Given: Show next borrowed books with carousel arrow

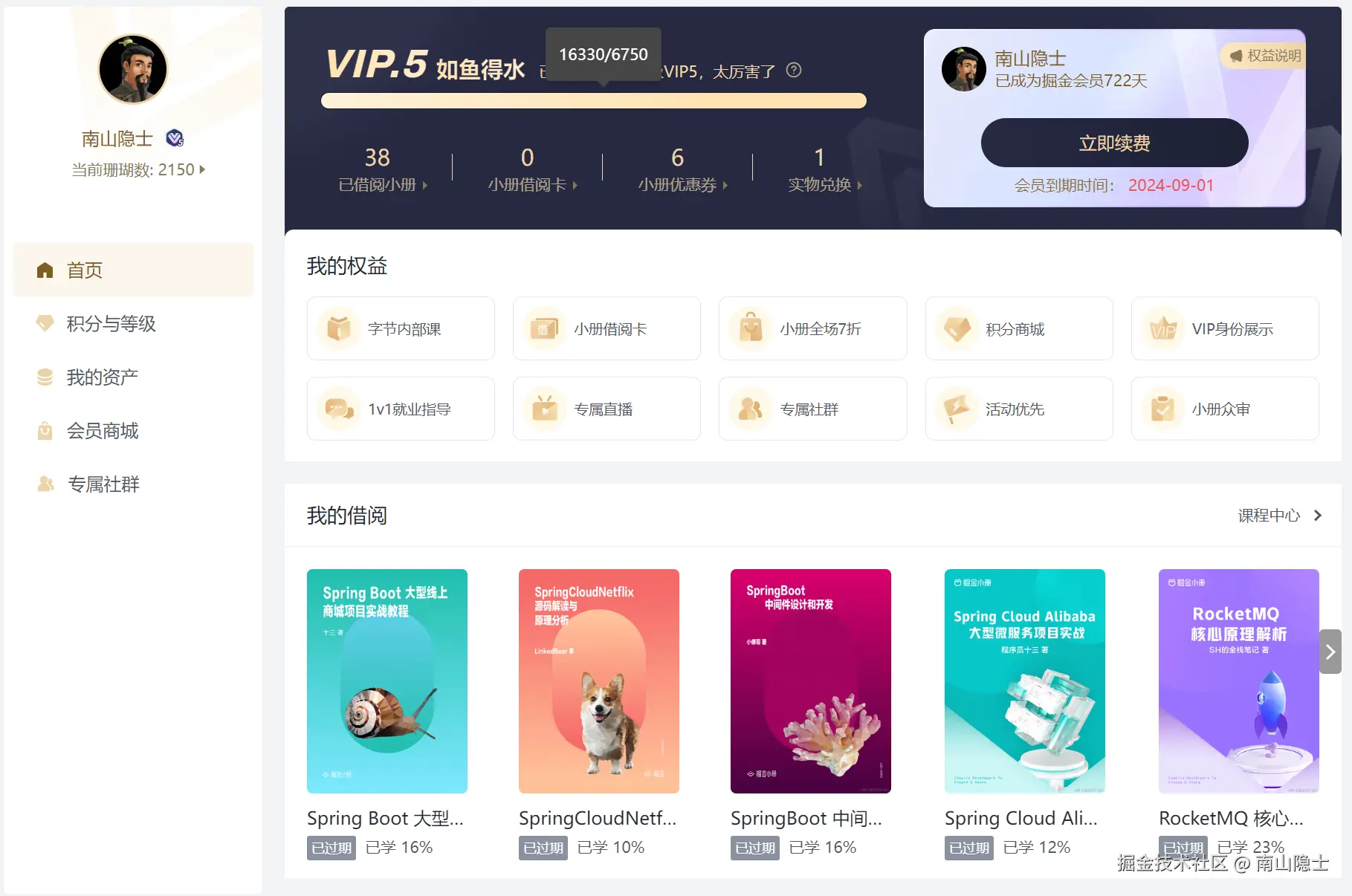Looking at the screenshot, I should coord(1330,652).
